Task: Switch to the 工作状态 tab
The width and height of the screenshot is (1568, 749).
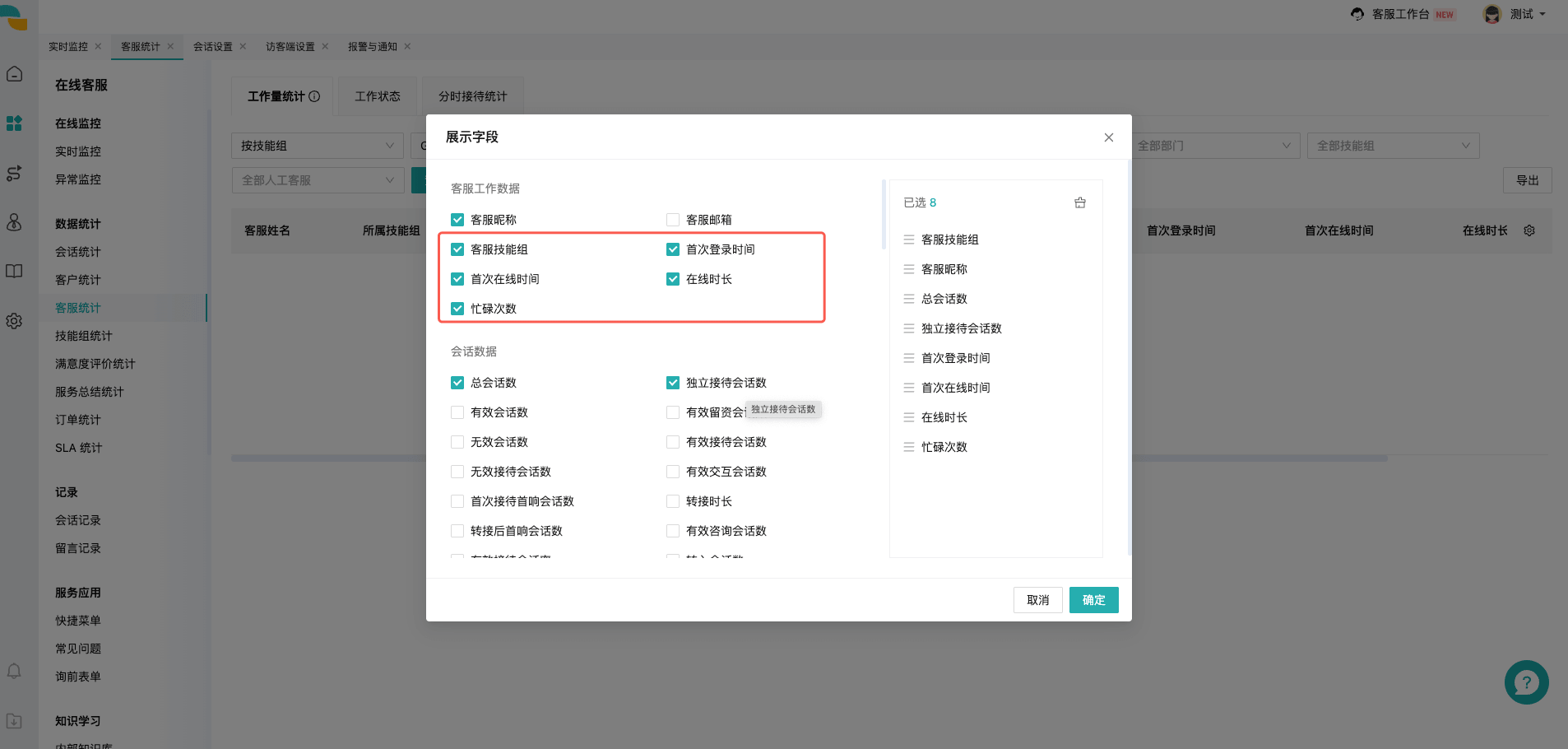Action: tap(378, 96)
